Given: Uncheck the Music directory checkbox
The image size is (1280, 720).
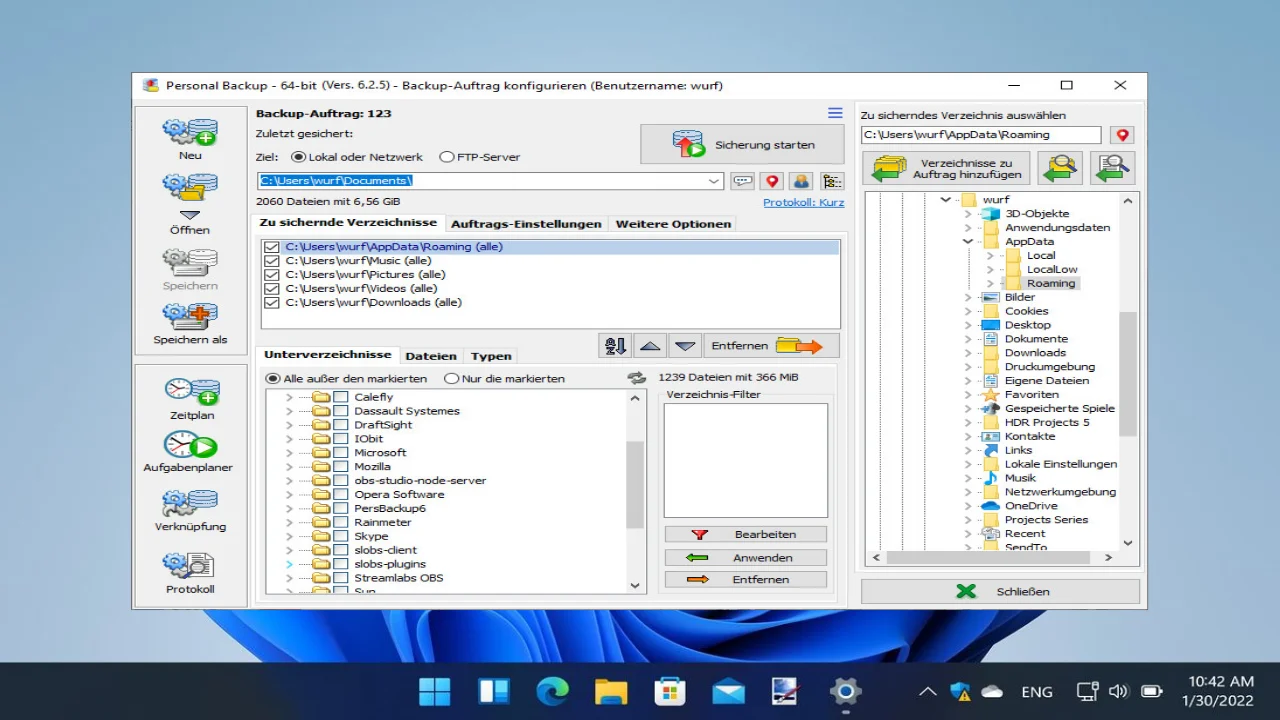Looking at the screenshot, I should click(x=272, y=261).
